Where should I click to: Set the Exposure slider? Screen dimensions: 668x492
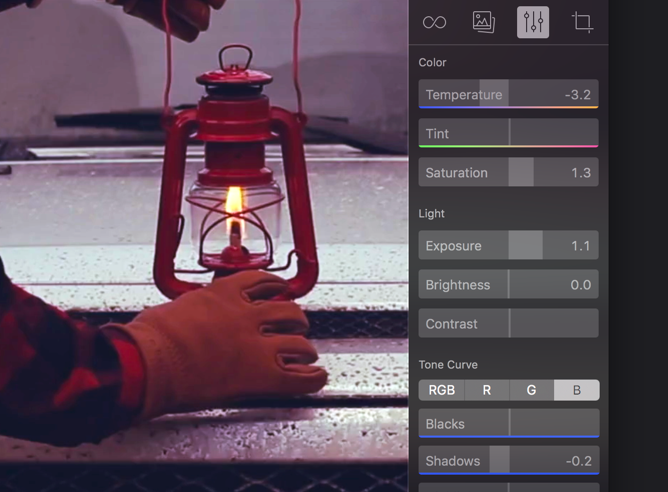coord(508,246)
